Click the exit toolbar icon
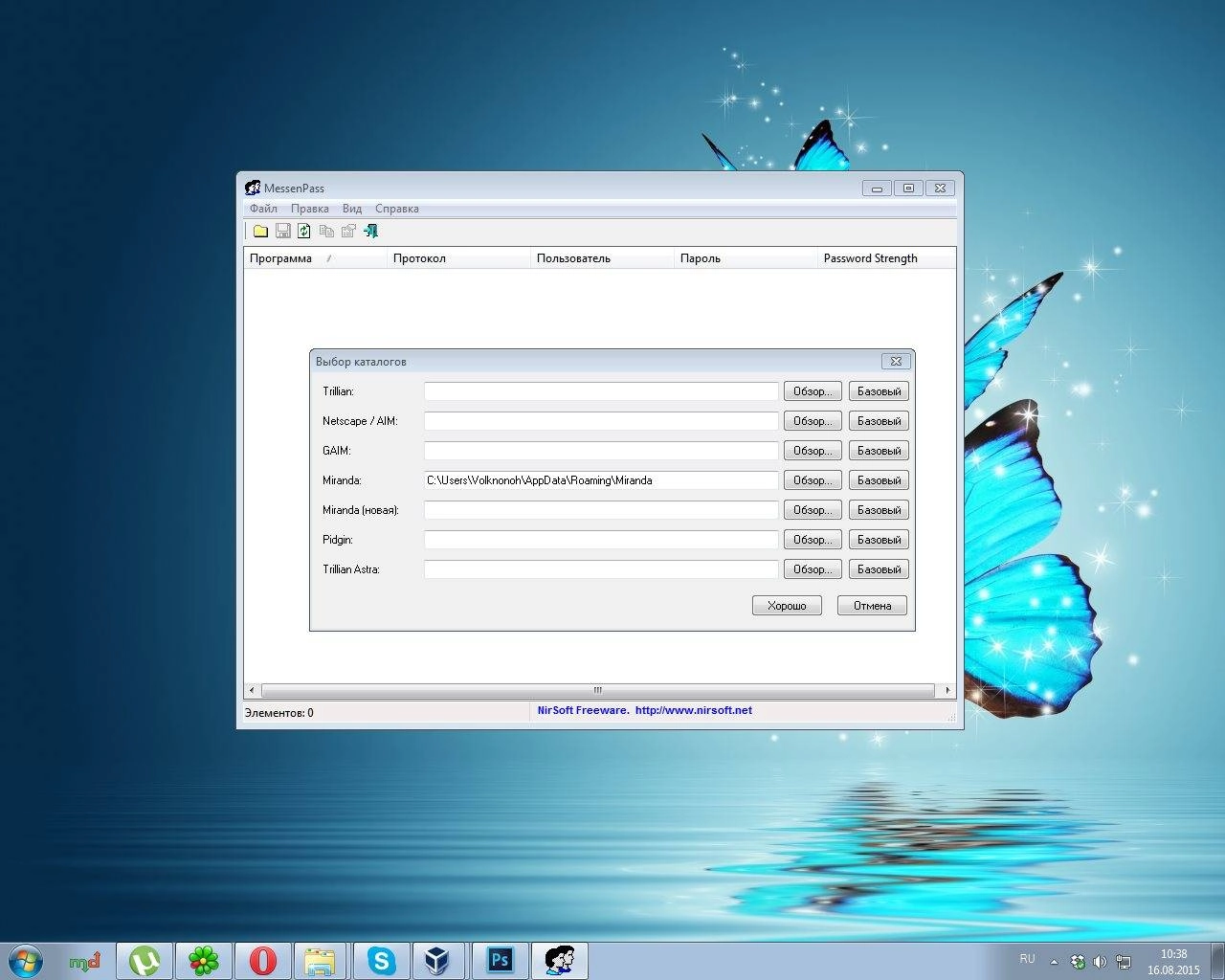 [x=370, y=231]
